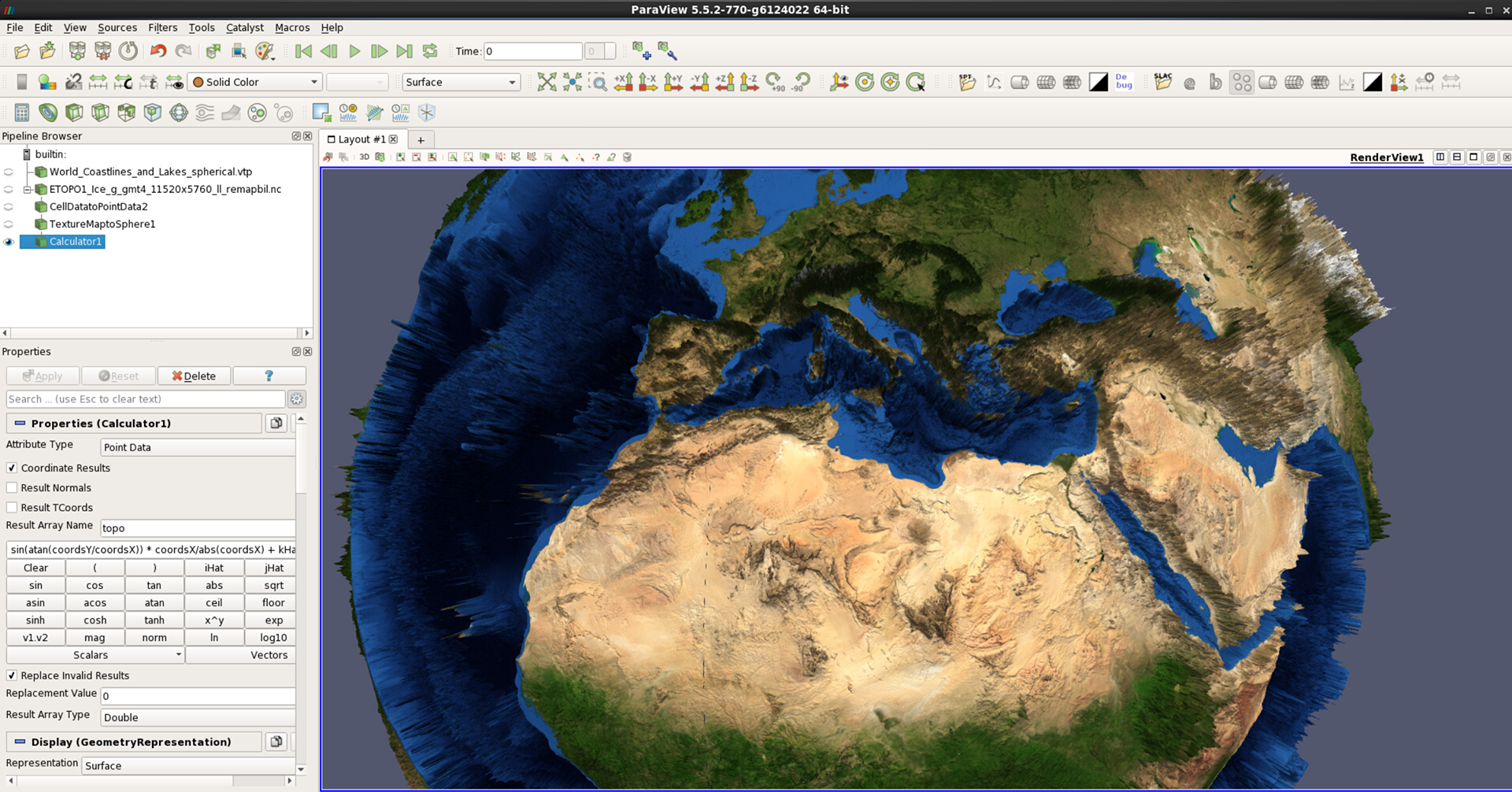Toggle visibility of CellDatatoPointData2
Screen dimensions: 1512x792
9,206
